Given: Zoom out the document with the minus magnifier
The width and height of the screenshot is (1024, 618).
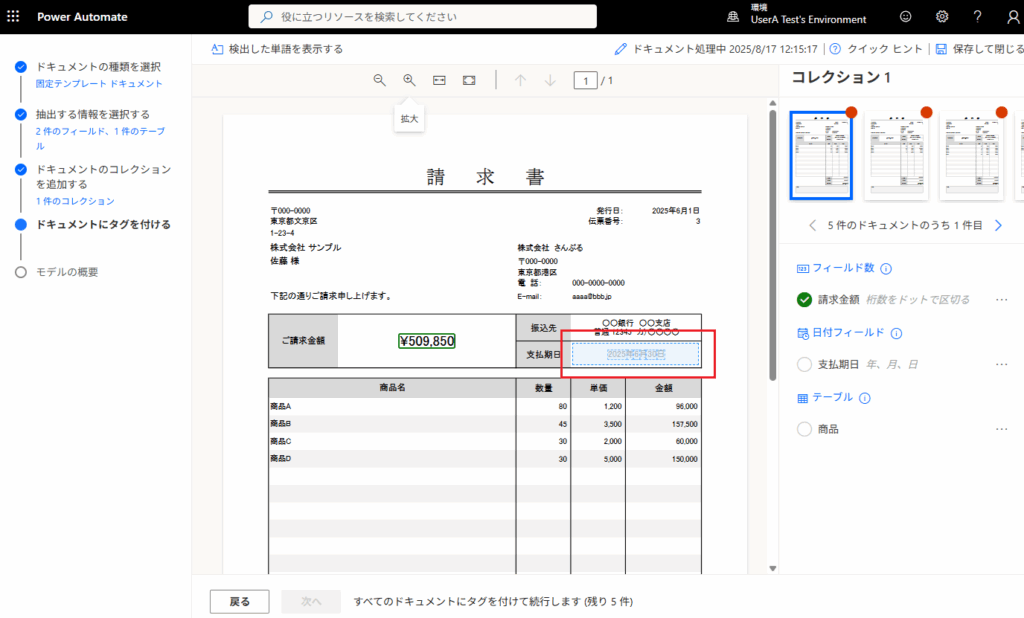Looking at the screenshot, I should [379, 80].
